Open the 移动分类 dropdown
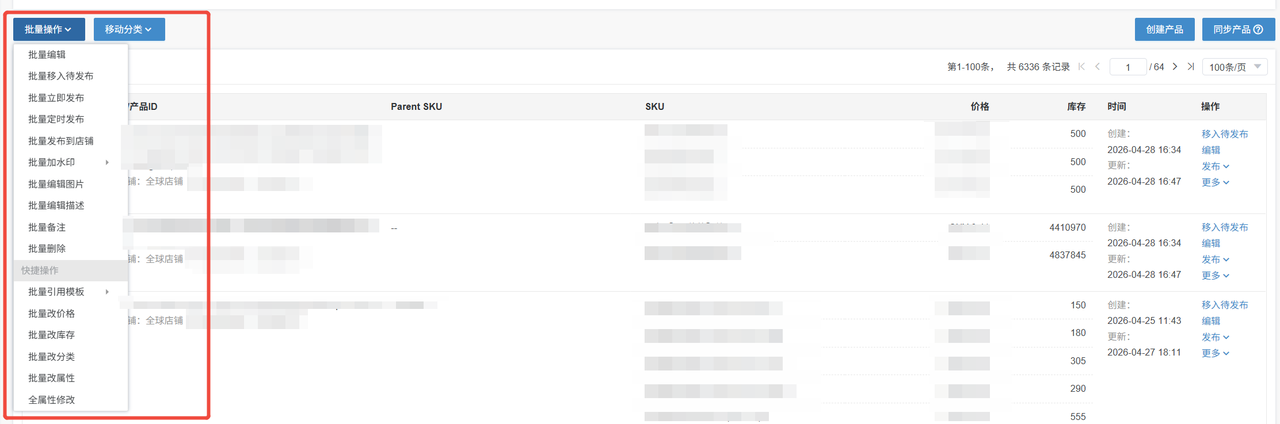The width and height of the screenshot is (1280, 424). [x=129, y=30]
